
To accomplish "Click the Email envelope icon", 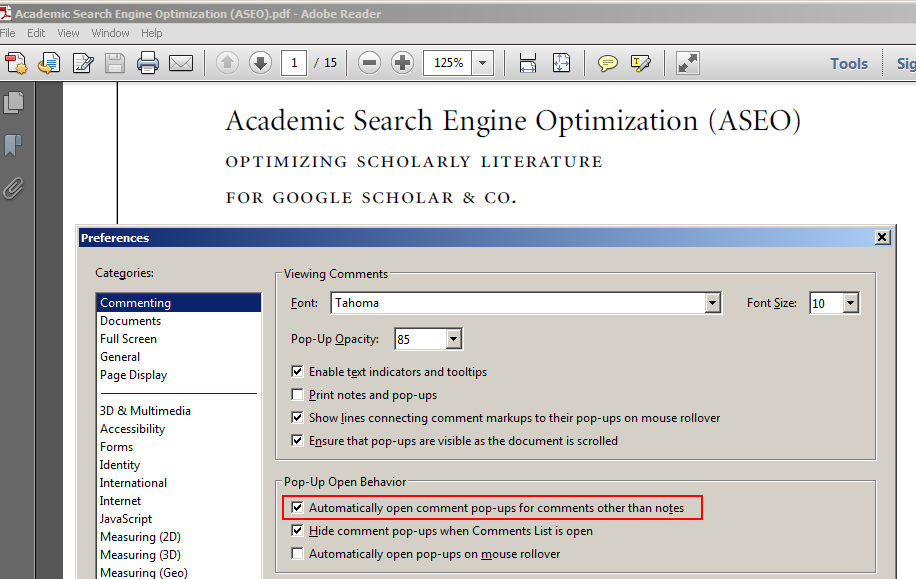I will pos(181,63).
